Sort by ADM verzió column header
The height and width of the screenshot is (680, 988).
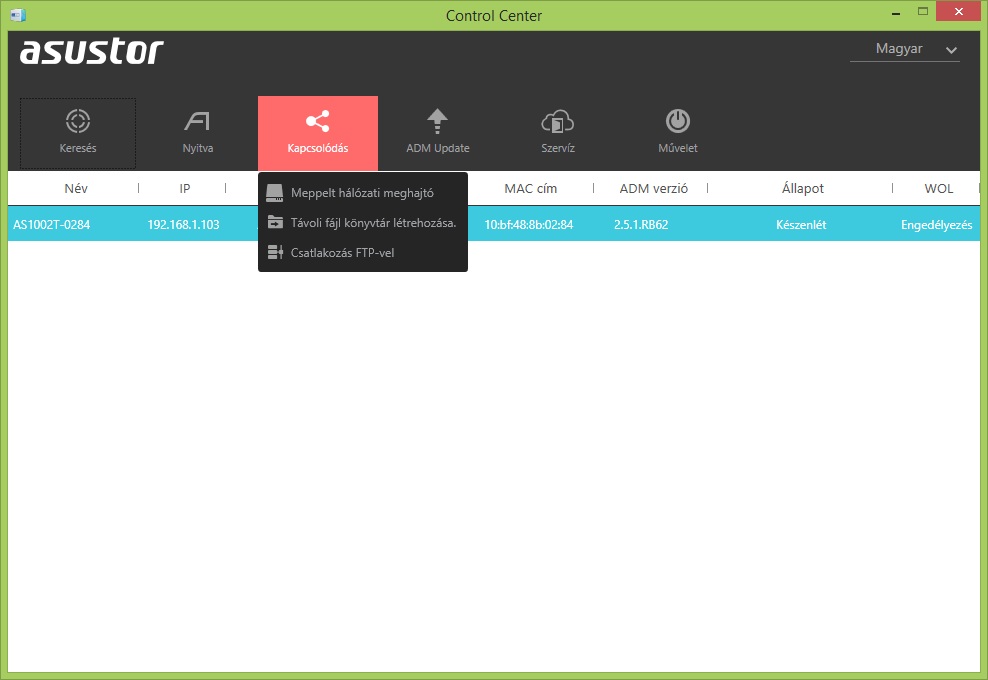tap(653, 188)
